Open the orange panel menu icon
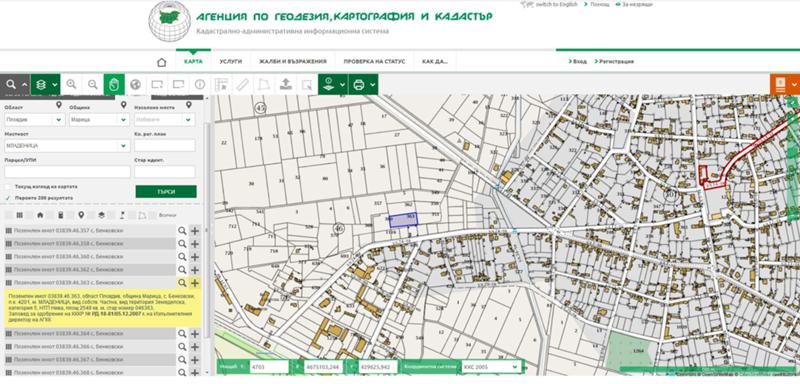The height and width of the screenshot is (384, 800). (x=780, y=85)
